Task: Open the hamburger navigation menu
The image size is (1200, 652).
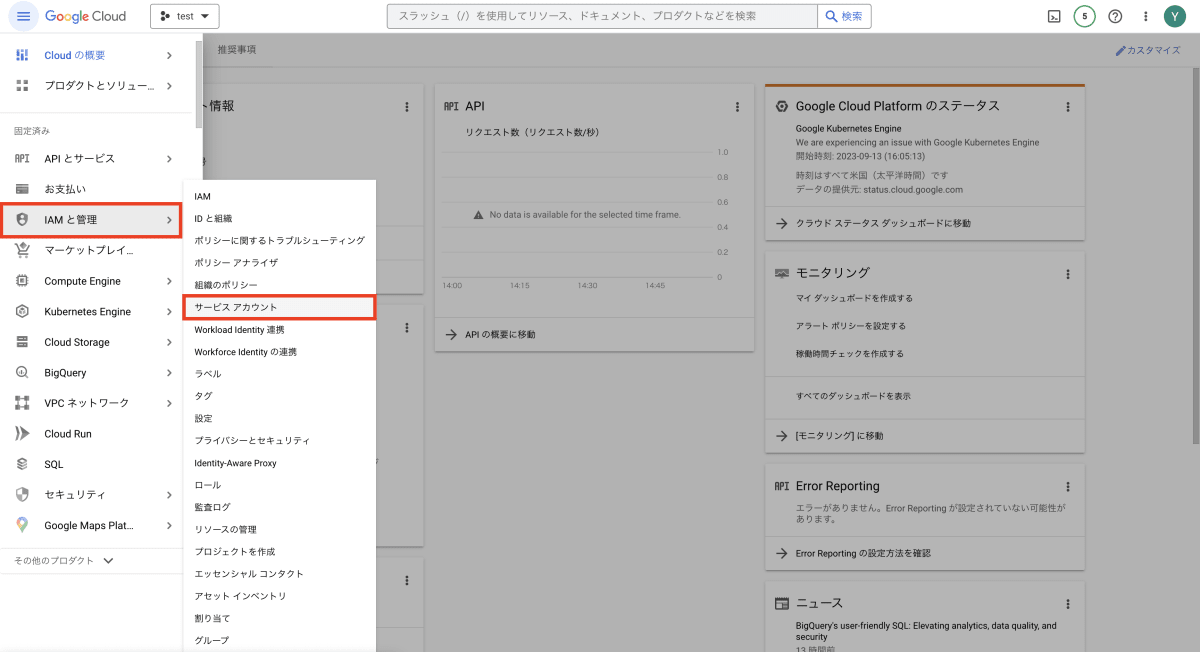Action: [23, 16]
